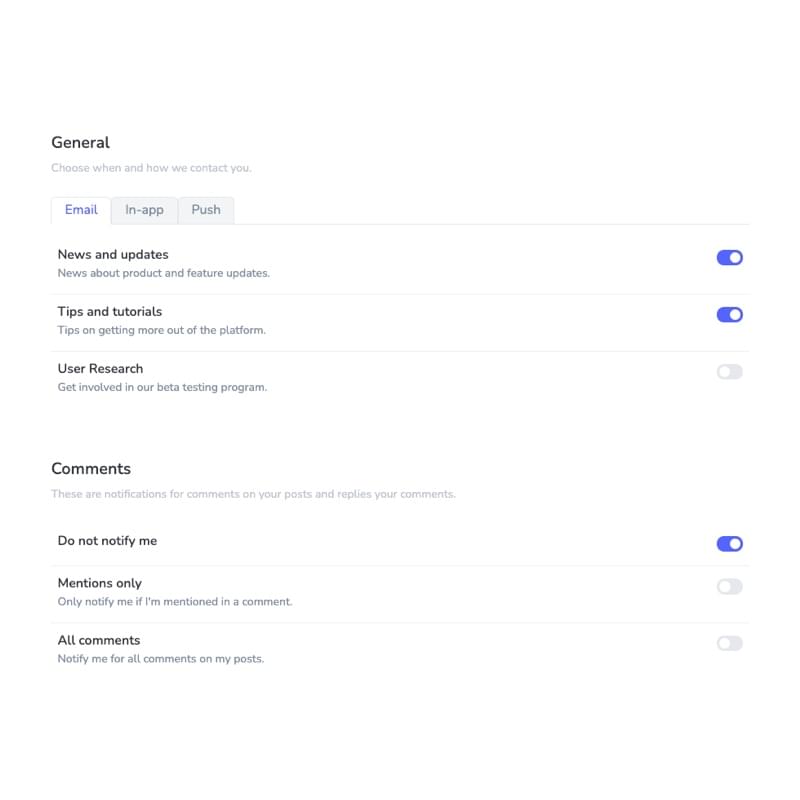Screen dimensions: 800x800
Task: Click the Do not notify me label
Action: pyautogui.click(x=107, y=541)
